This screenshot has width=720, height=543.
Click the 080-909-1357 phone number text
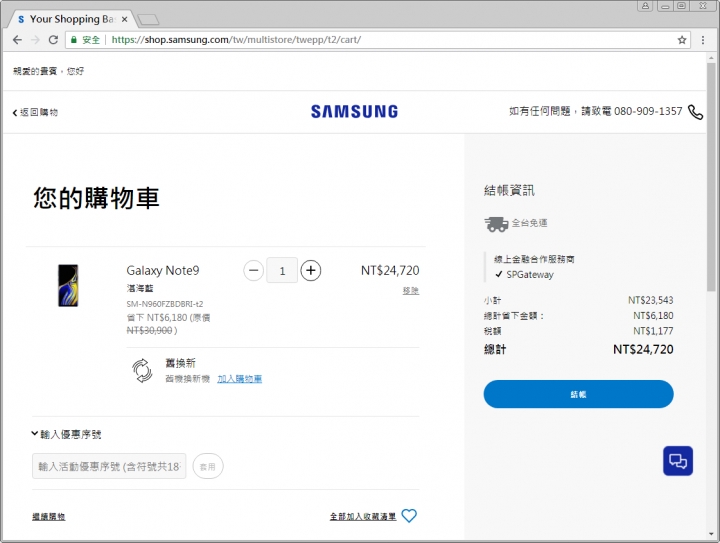point(648,111)
